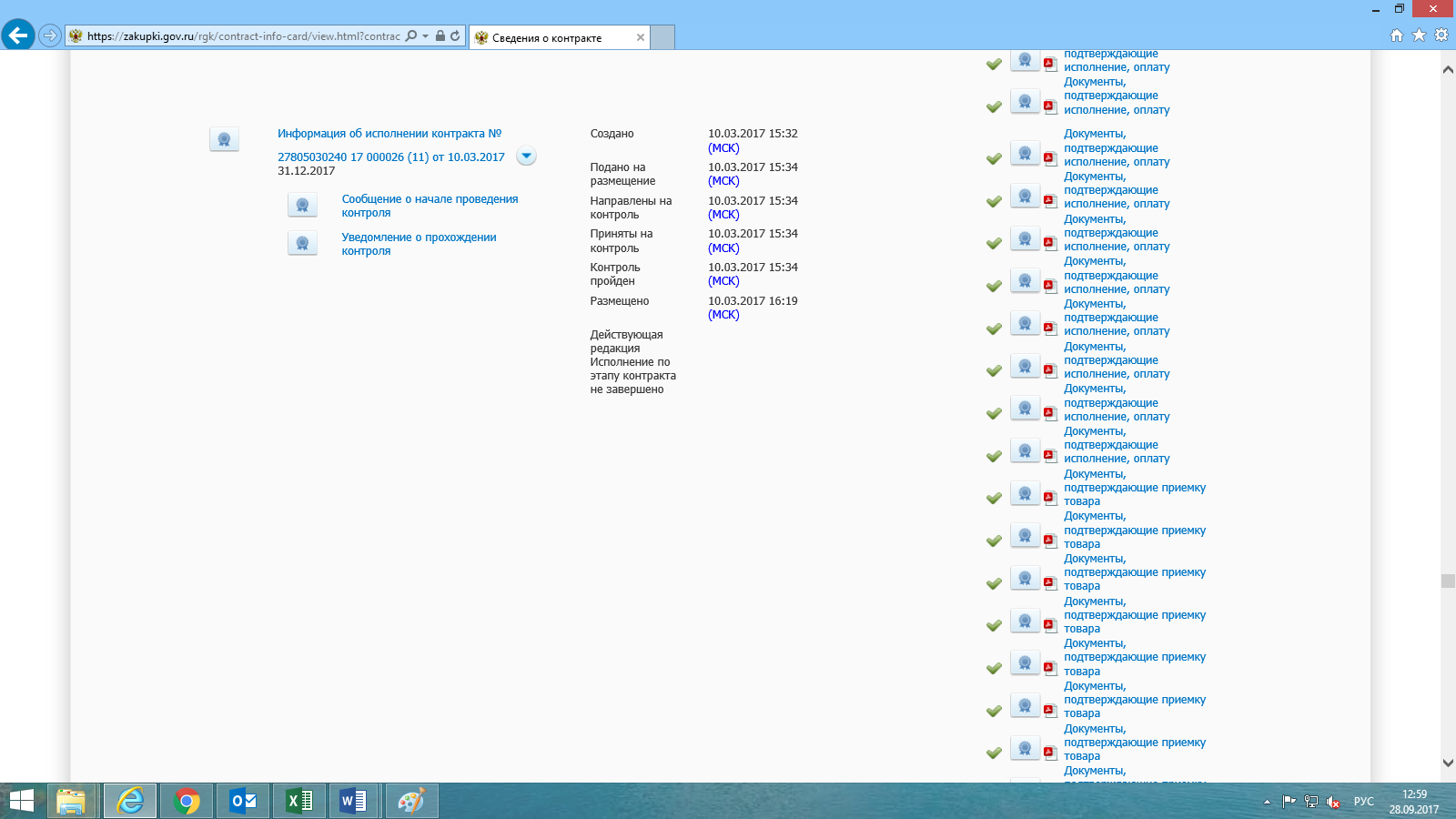Screen dimensions: 1456x819
Task: Open Word from the taskbar
Action: pyautogui.click(x=353, y=801)
